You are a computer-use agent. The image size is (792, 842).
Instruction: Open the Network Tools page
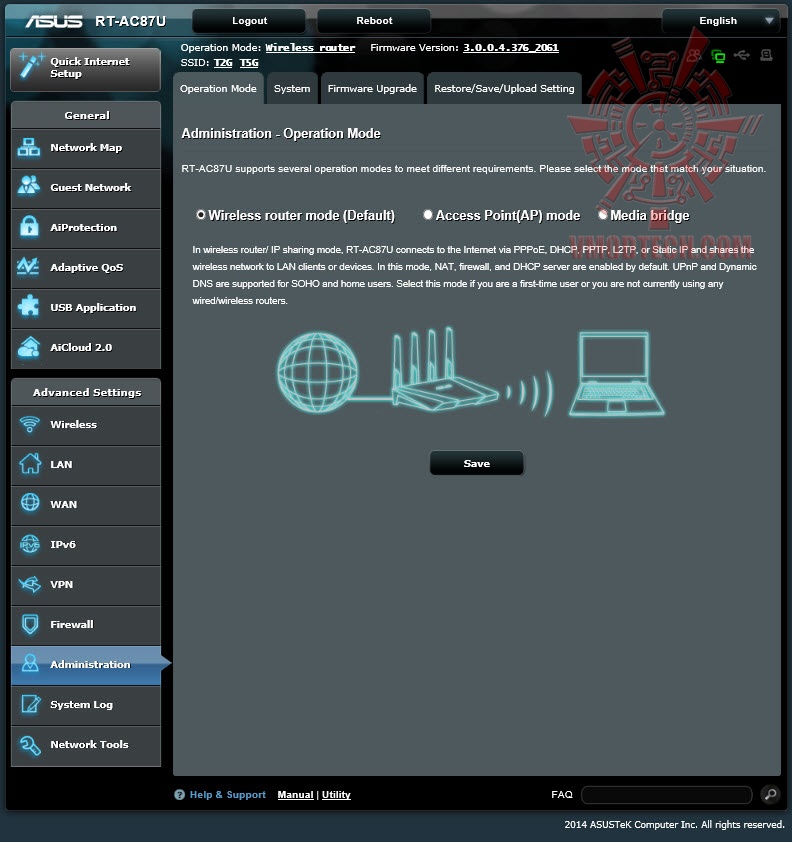click(85, 745)
